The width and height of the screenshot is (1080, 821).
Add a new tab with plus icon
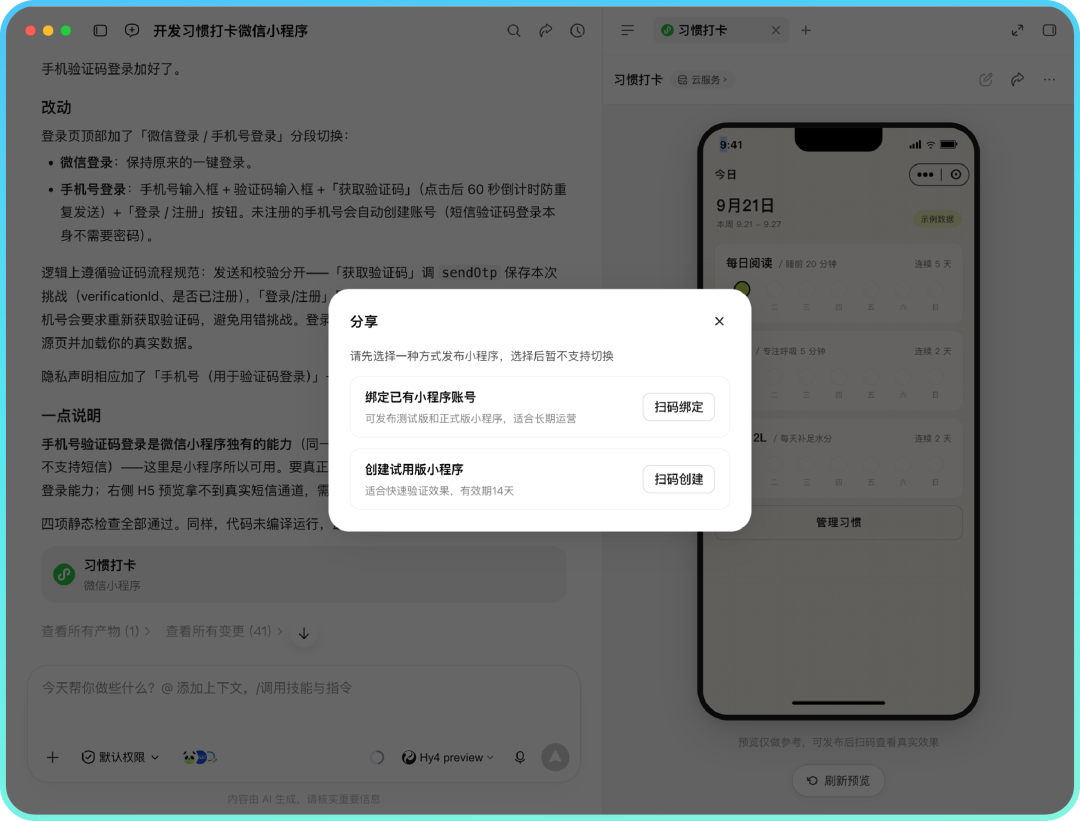(806, 30)
